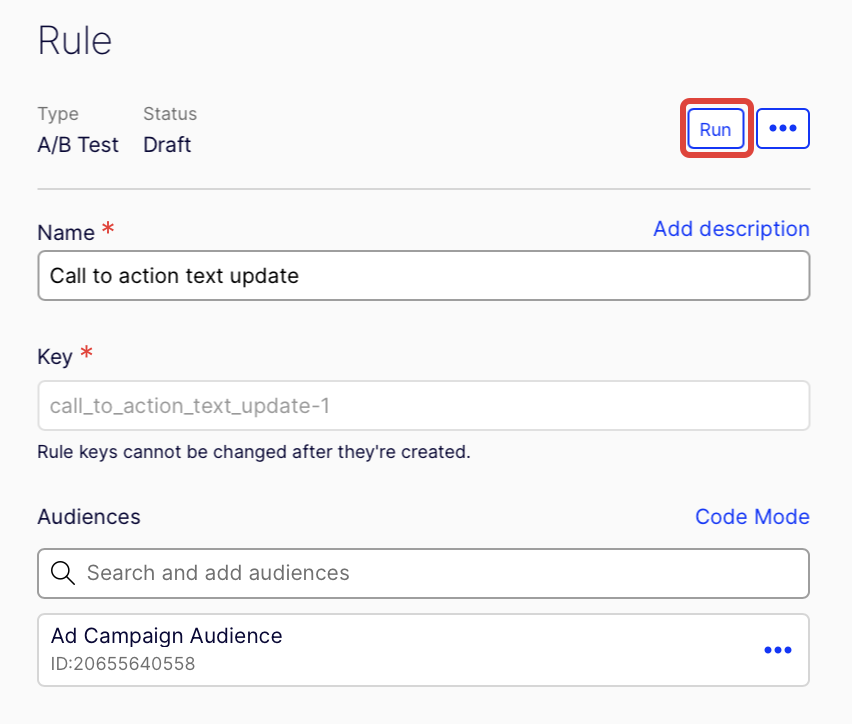The width and height of the screenshot is (852, 724).
Task: Click the A/B Test type value
Action: pyautogui.click(x=78, y=145)
